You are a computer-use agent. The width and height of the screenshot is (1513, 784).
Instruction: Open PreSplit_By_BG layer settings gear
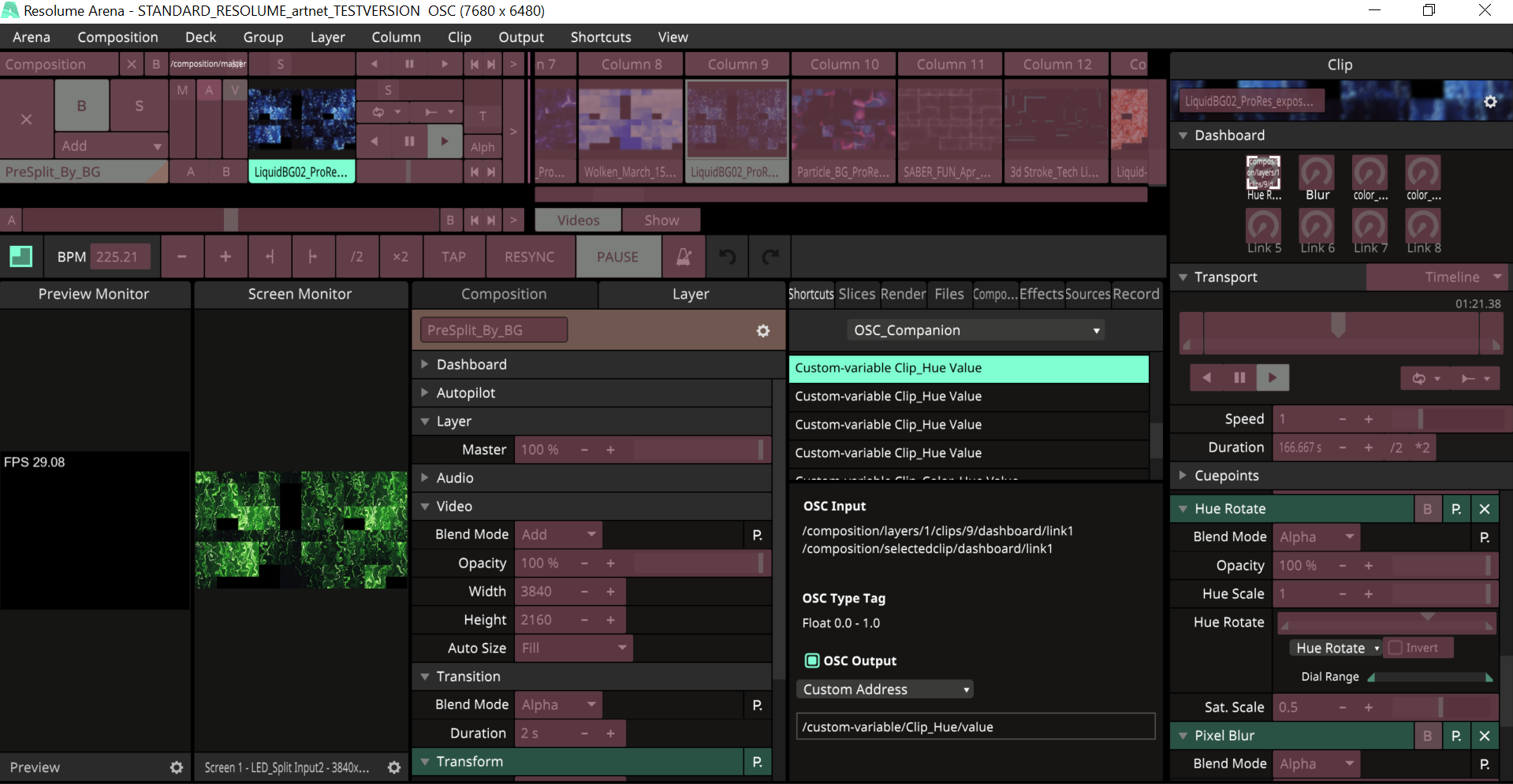pyautogui.click(x=762, y=331)
